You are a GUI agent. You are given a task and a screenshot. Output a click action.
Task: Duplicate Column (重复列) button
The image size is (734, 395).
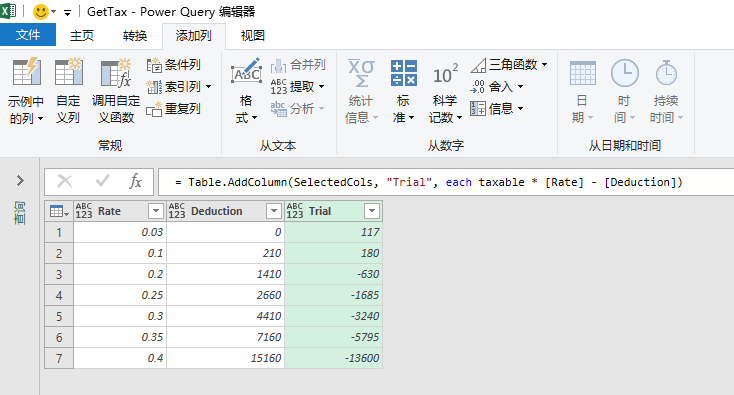pos(173,109)
